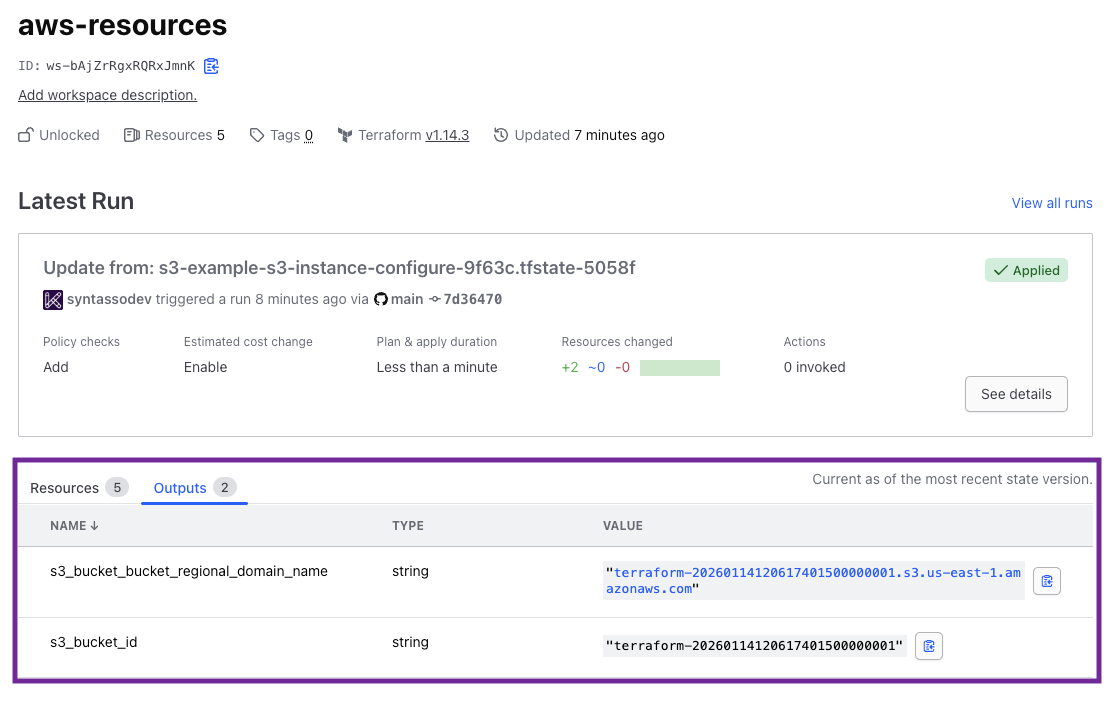Open See details for the latest run
1112x708 pixels.
tap(1016, 394)
